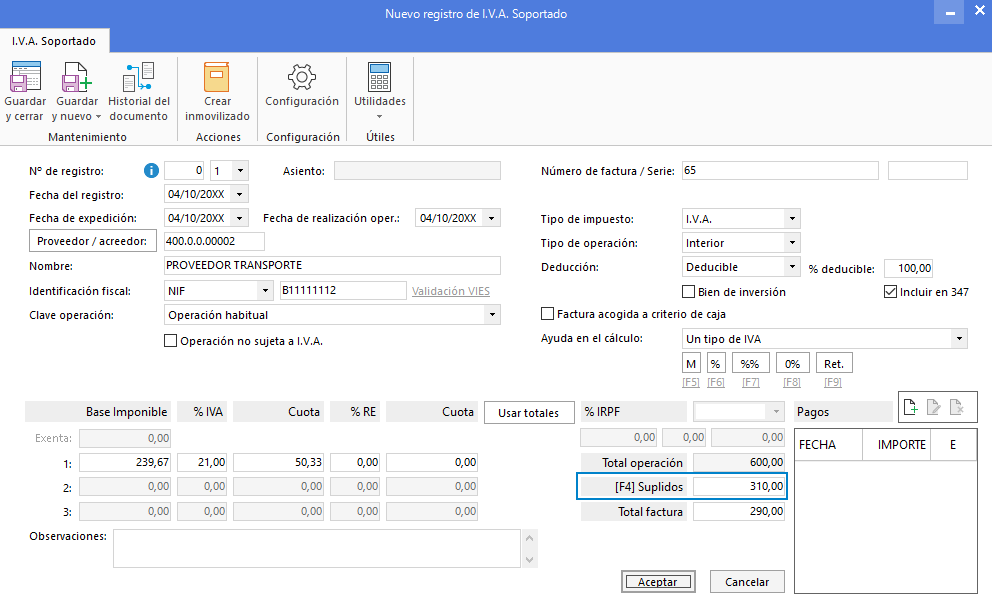This screenshot has height=610, width=992.
Task: Click the 0% calculation button
Action: 793,364
